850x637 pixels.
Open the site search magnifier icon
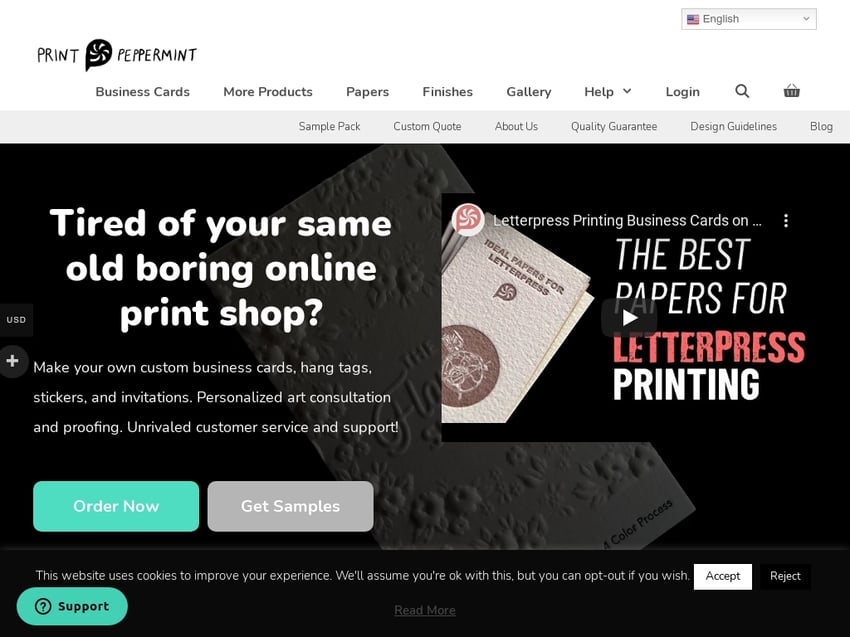point(742,91)
